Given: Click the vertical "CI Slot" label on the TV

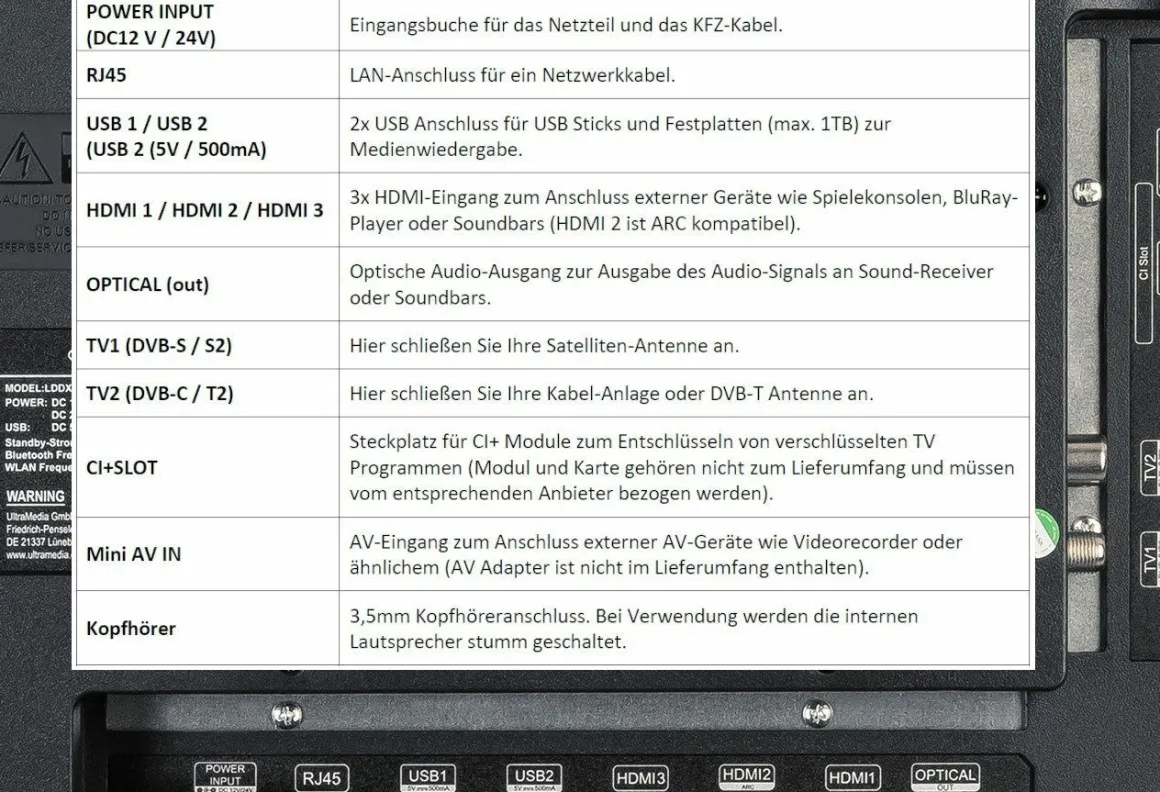Looking at the screenshot, I should 1144,263.
